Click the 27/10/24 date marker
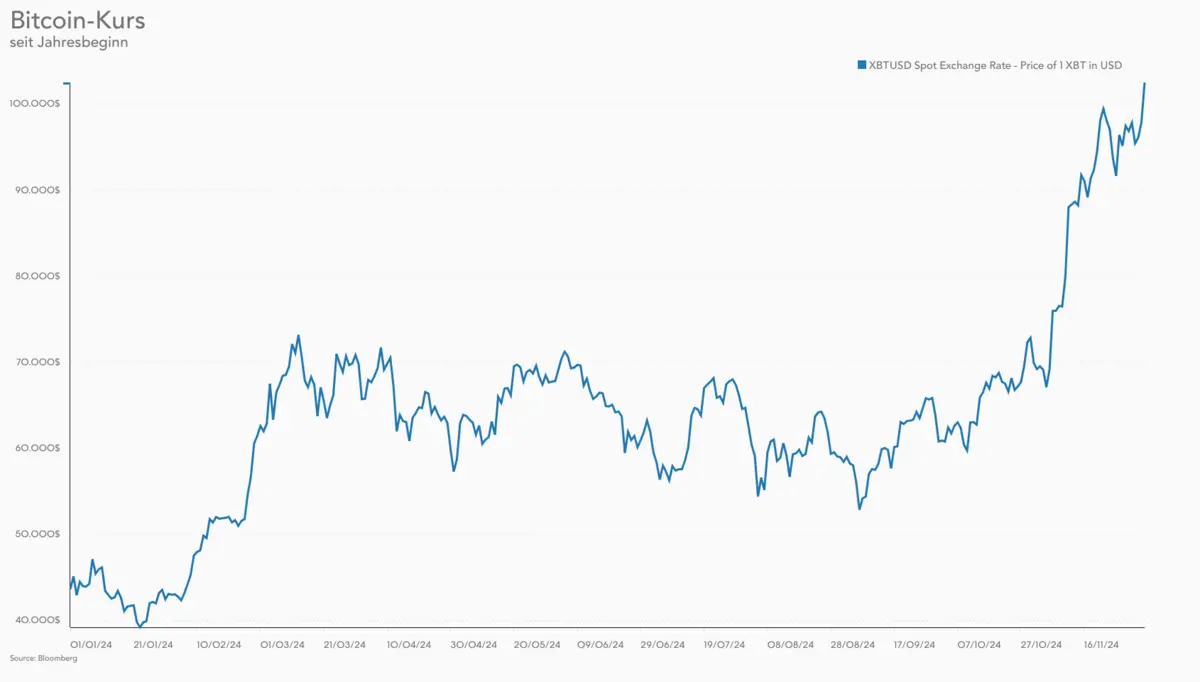 (1044, 645)
